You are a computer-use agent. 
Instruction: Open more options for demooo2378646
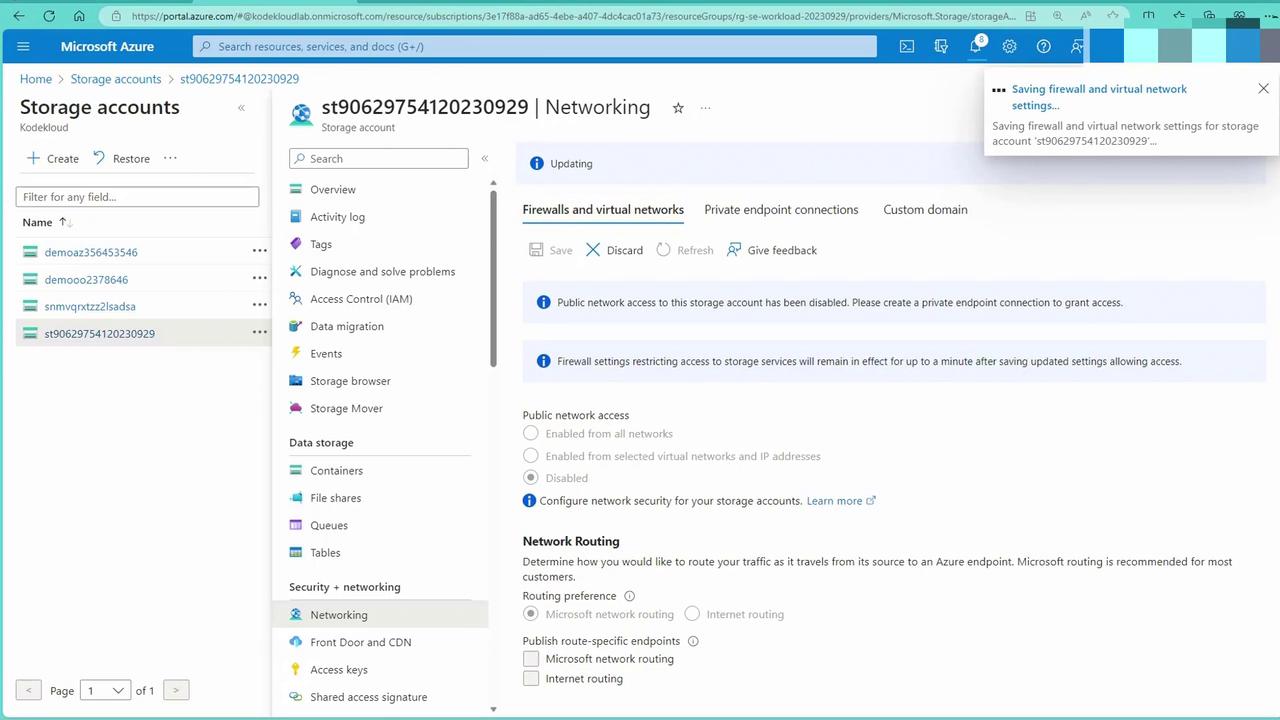(x=259, y=278)
